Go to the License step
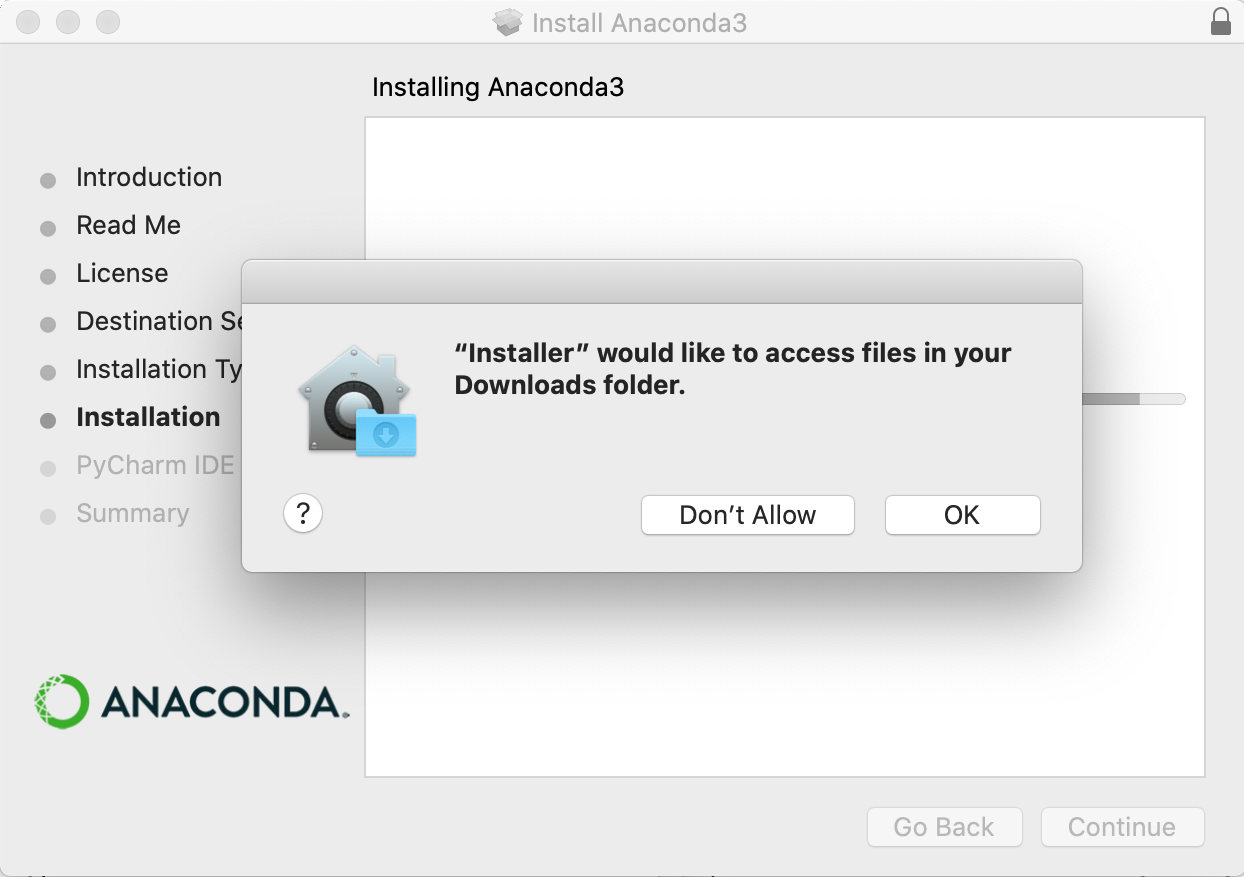 (122, 274)
